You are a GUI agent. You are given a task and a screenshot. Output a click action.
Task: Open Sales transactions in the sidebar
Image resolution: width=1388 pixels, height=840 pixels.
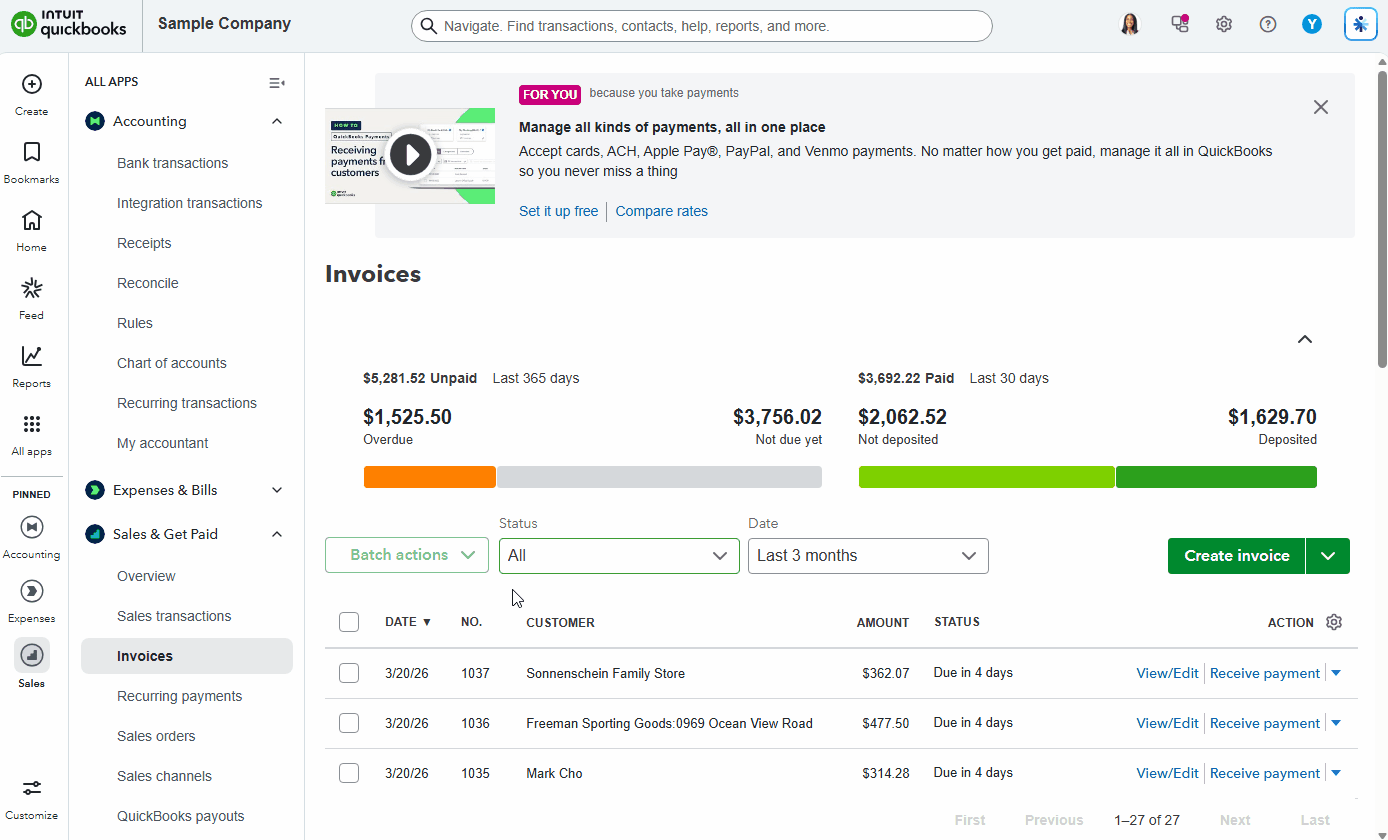pyautogui.click(x=174, y=616)
